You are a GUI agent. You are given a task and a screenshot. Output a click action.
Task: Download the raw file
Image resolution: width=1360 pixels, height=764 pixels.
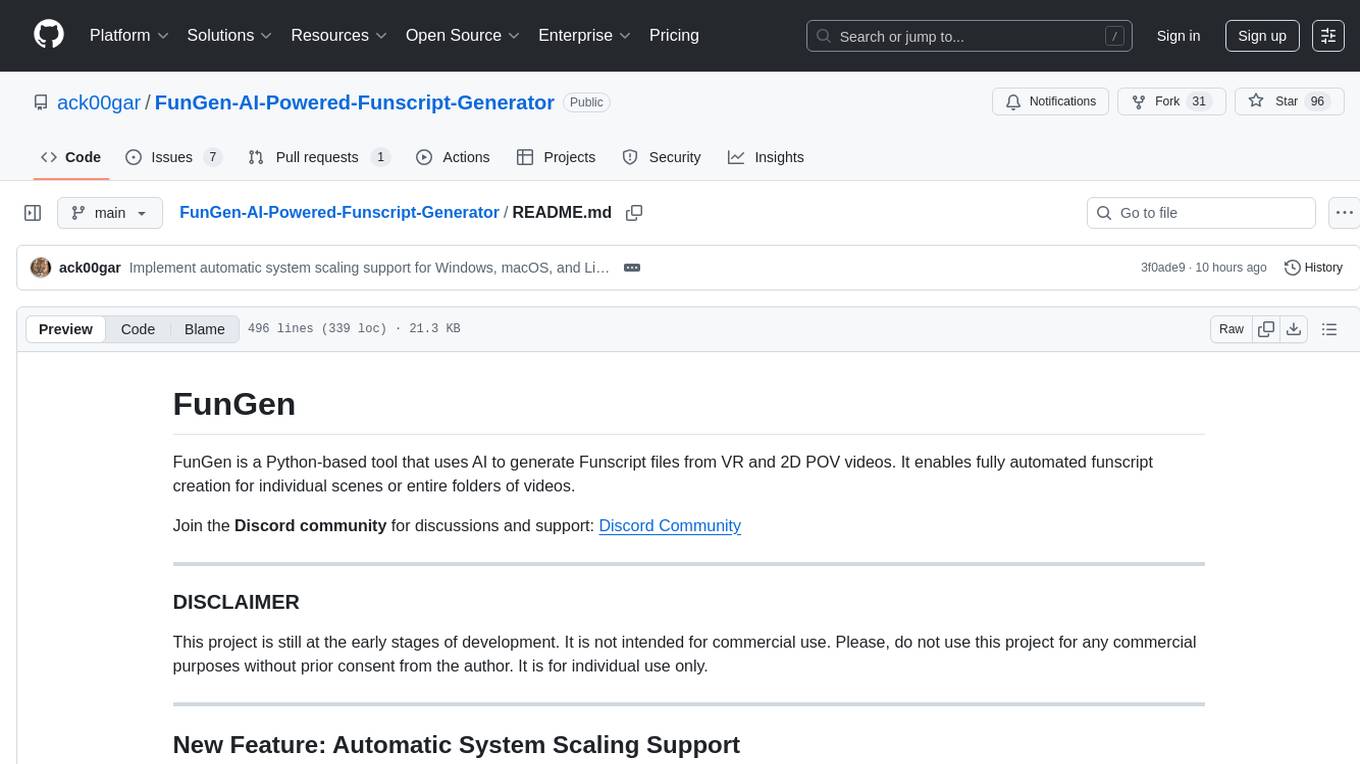[1294, 329]
